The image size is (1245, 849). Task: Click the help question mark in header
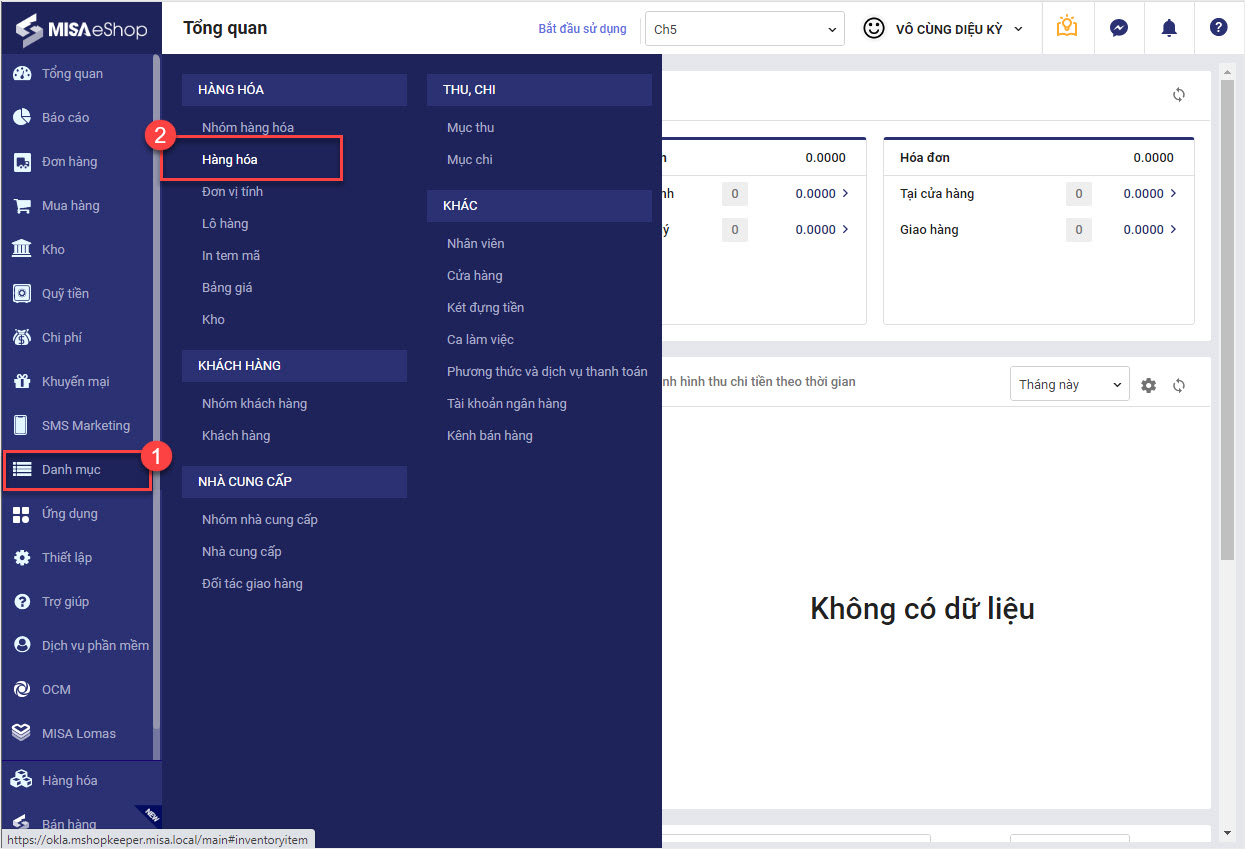1218,28
